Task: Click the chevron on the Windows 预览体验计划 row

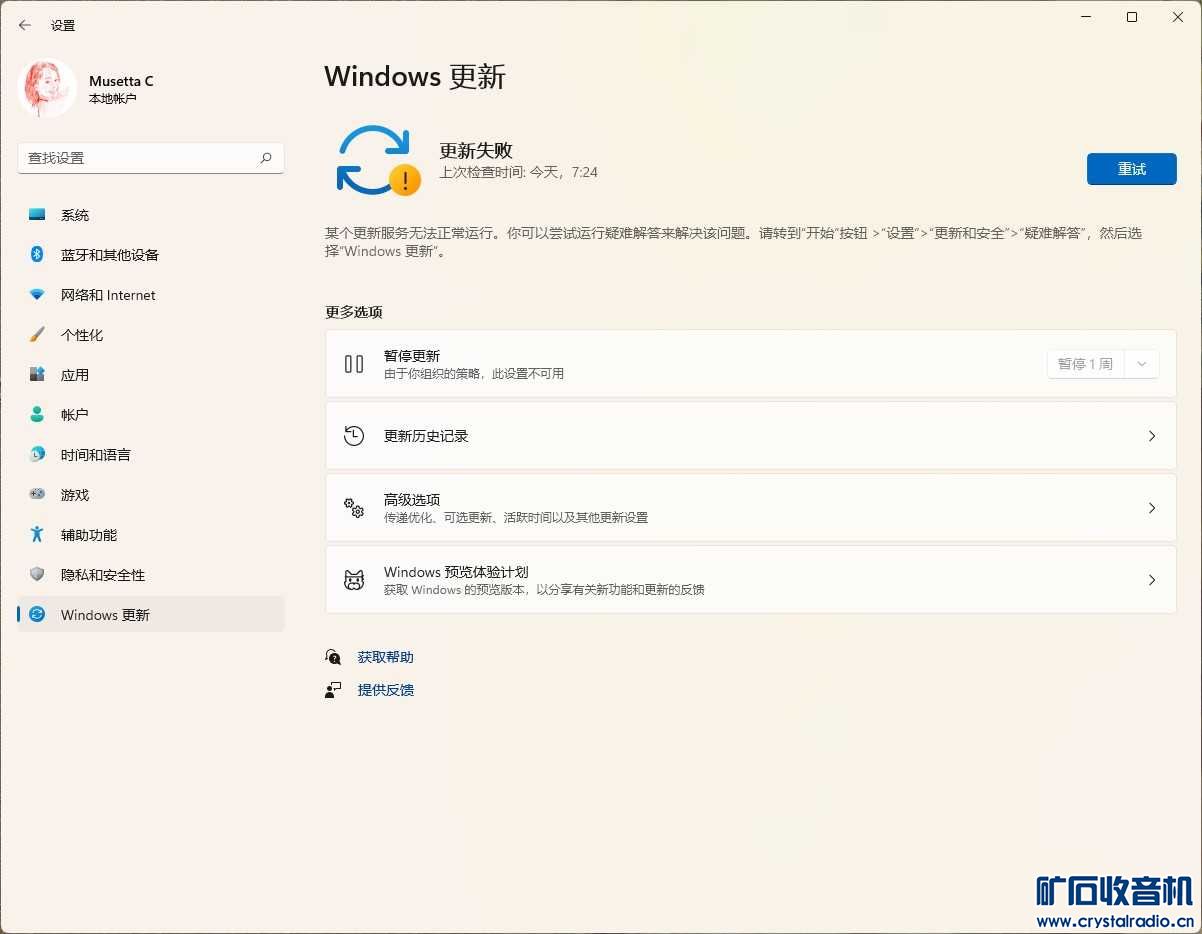Action: click(x=1152, y=580)
